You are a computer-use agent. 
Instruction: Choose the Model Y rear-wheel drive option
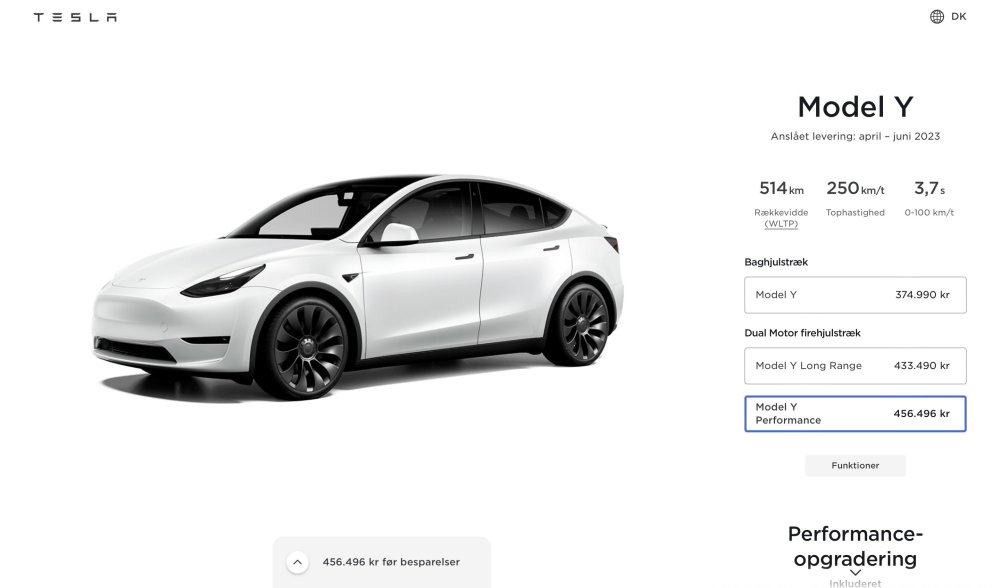pos(855,295)
